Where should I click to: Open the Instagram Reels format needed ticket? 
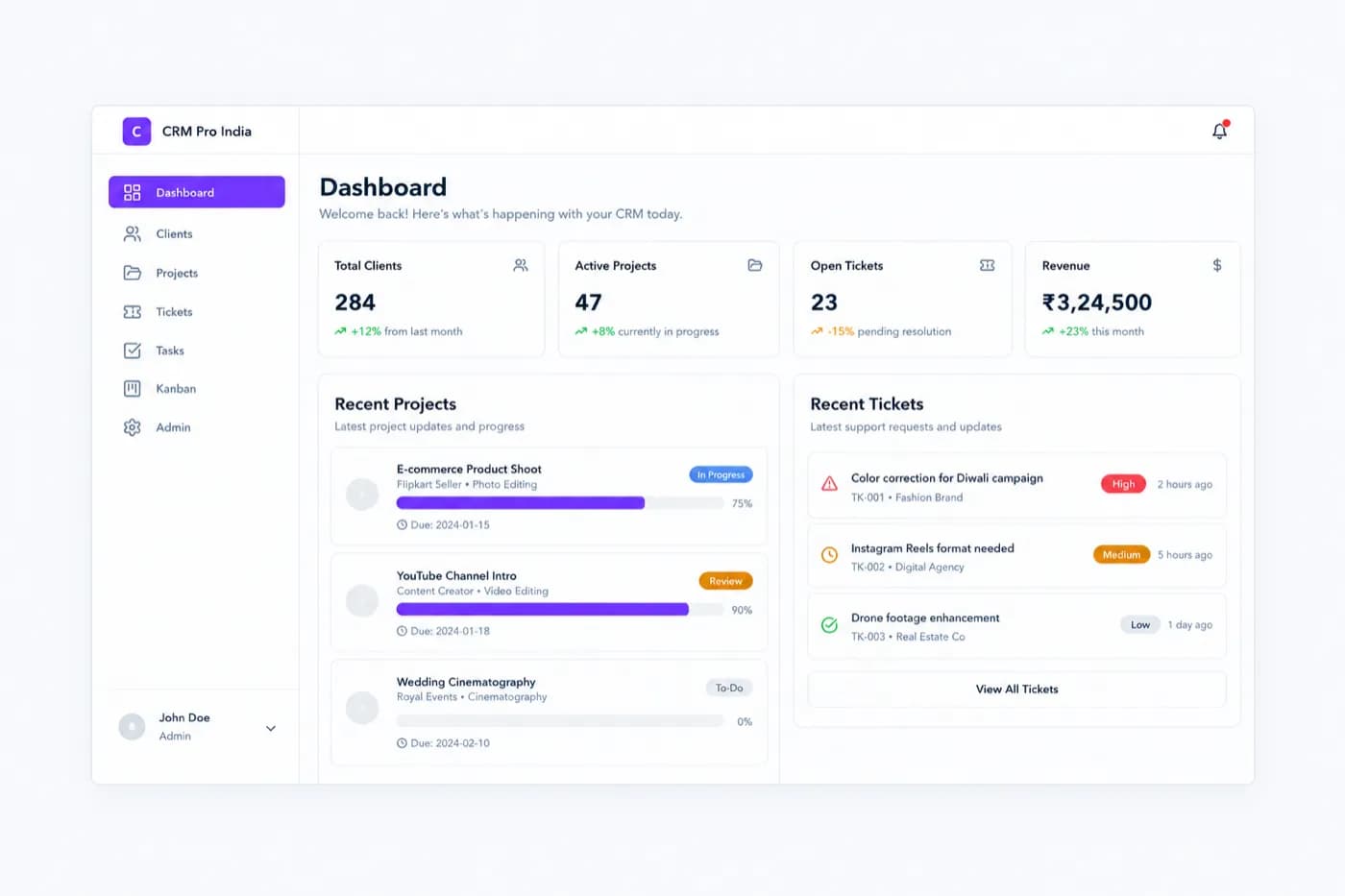tap(1016, 556)
